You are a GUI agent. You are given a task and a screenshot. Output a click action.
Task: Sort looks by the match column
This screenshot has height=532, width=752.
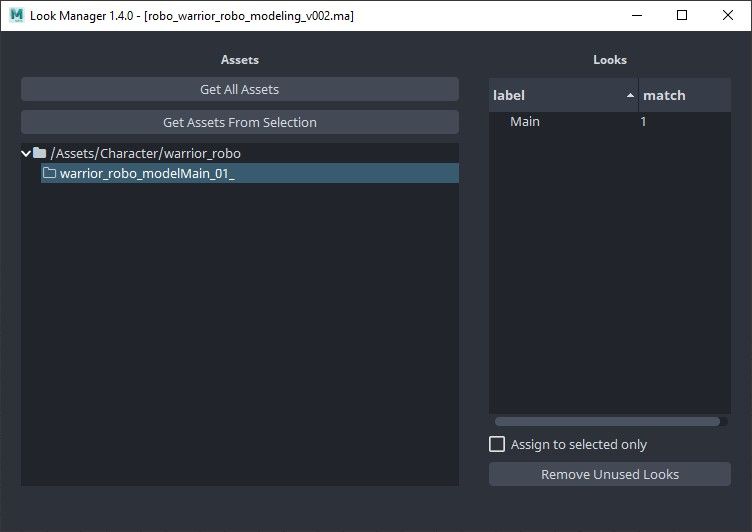point(664,95)
